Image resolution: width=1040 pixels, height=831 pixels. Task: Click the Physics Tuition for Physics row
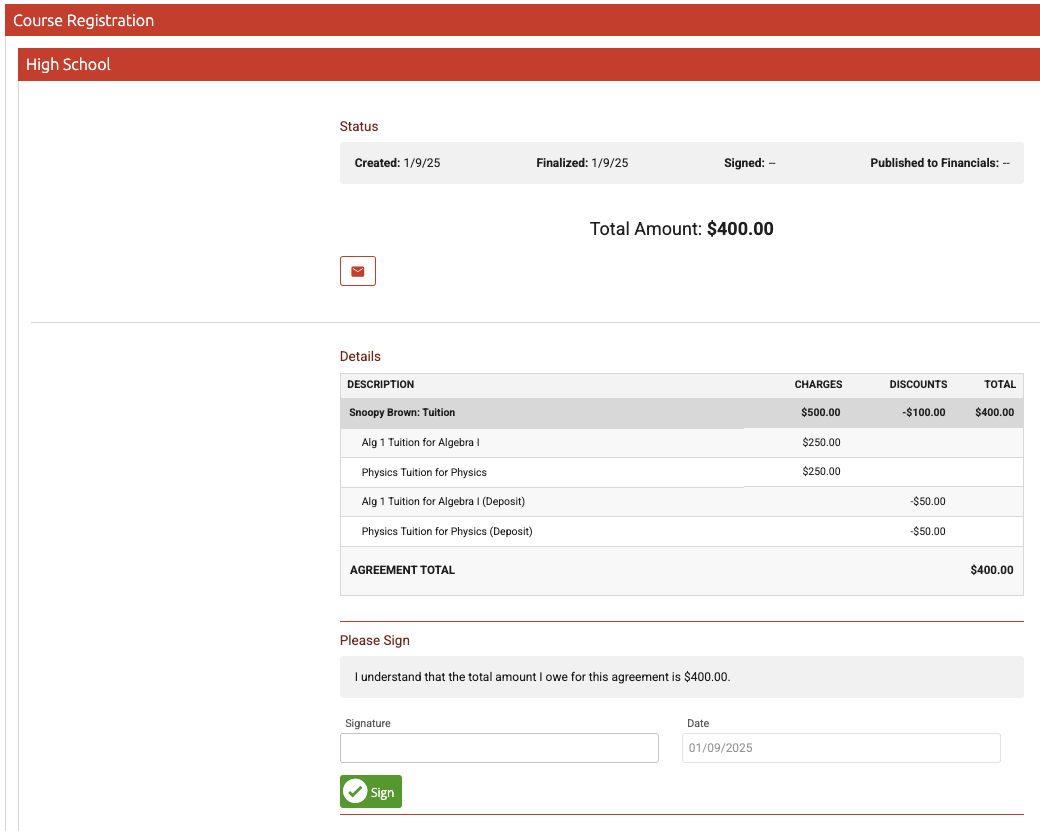click(x=682, y=472)
